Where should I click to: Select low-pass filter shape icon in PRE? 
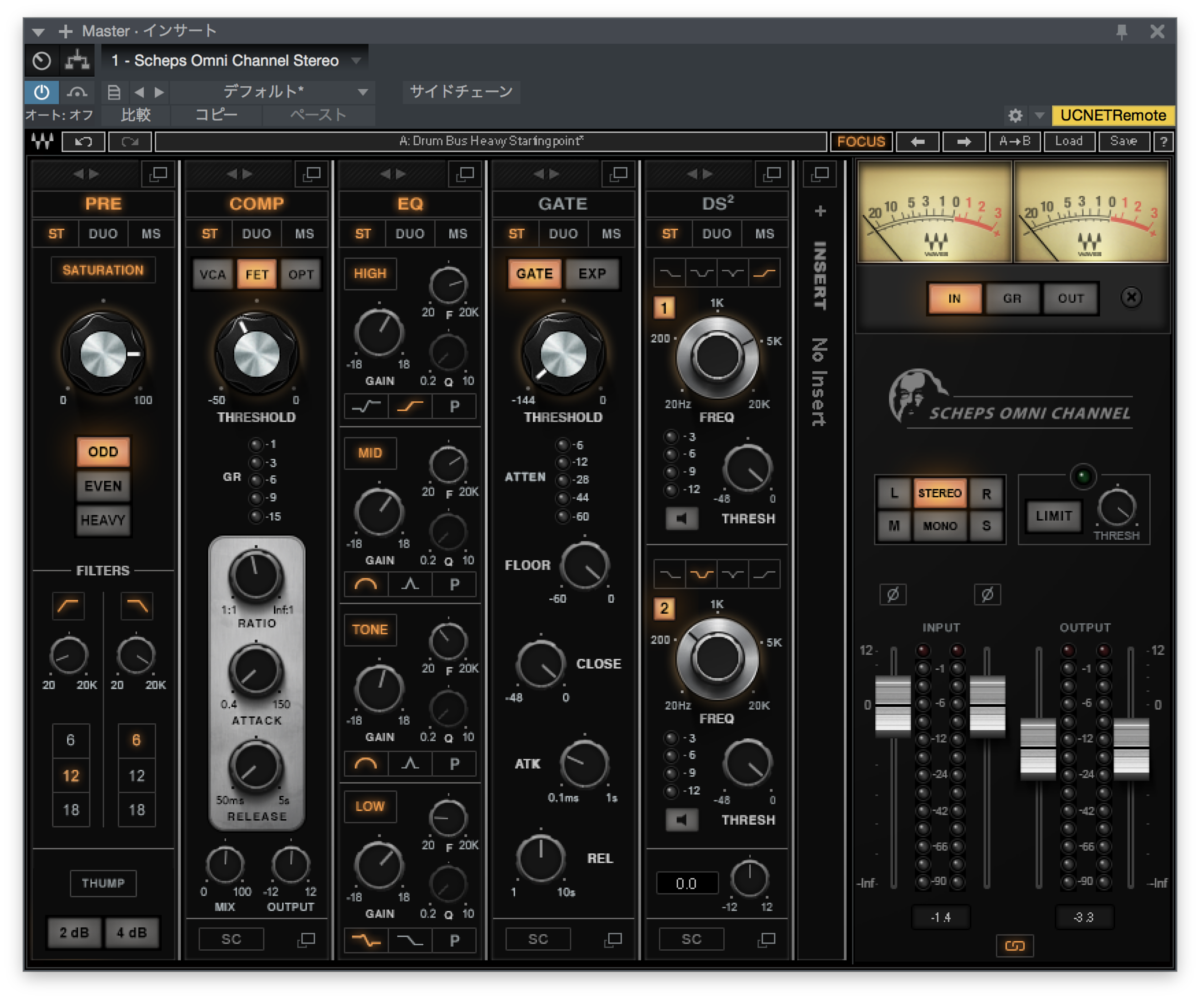137,605
